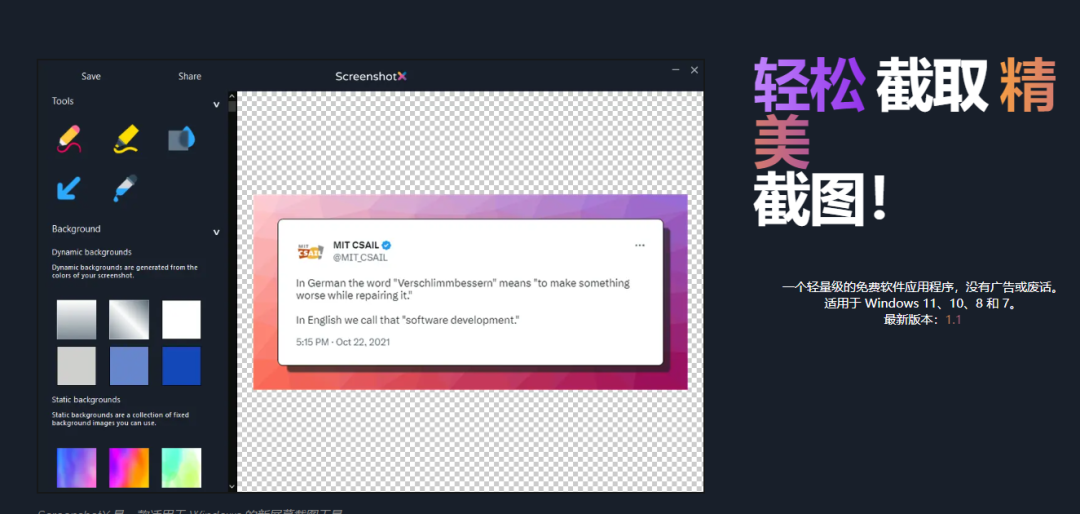Click the blue verified badge
This screenshot has width=1080, height=514.
point(387,245)
